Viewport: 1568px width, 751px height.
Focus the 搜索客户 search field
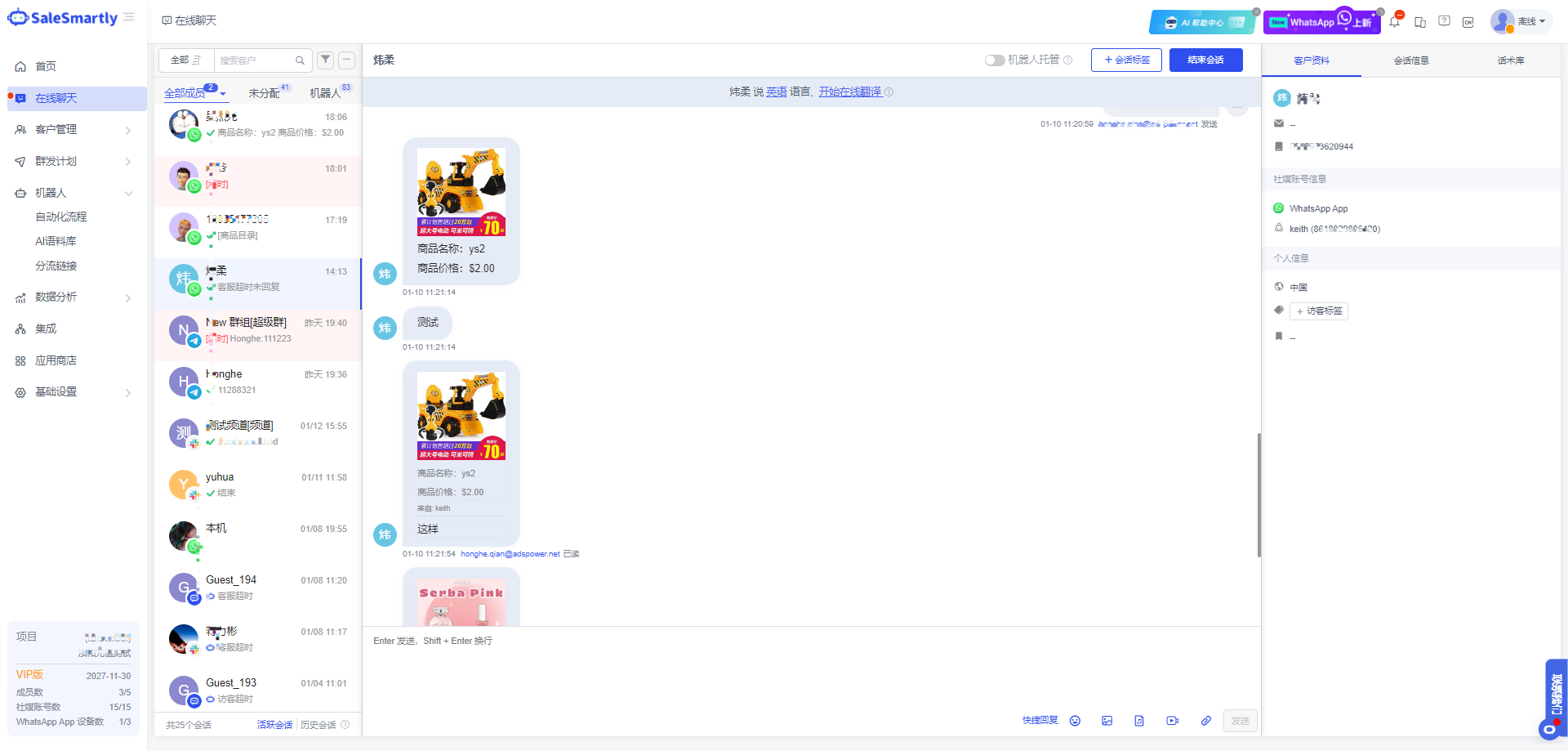click(256, 60)
